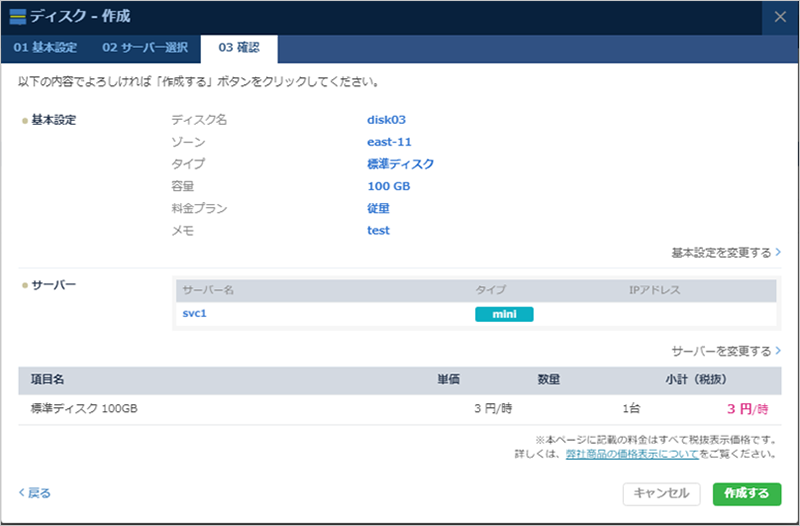Switch to the 02 サーバー選択 tab
The image size is (800, 526).
144,48
